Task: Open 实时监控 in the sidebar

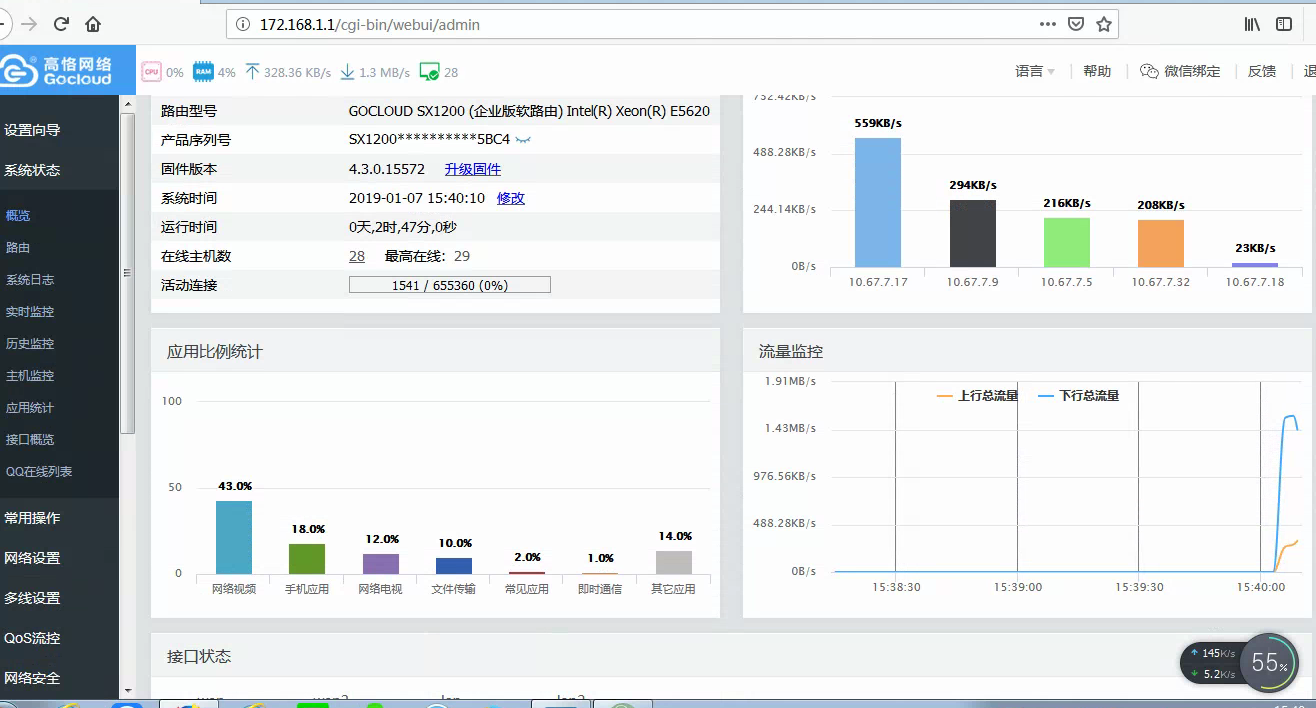Action: pos(30,312)
